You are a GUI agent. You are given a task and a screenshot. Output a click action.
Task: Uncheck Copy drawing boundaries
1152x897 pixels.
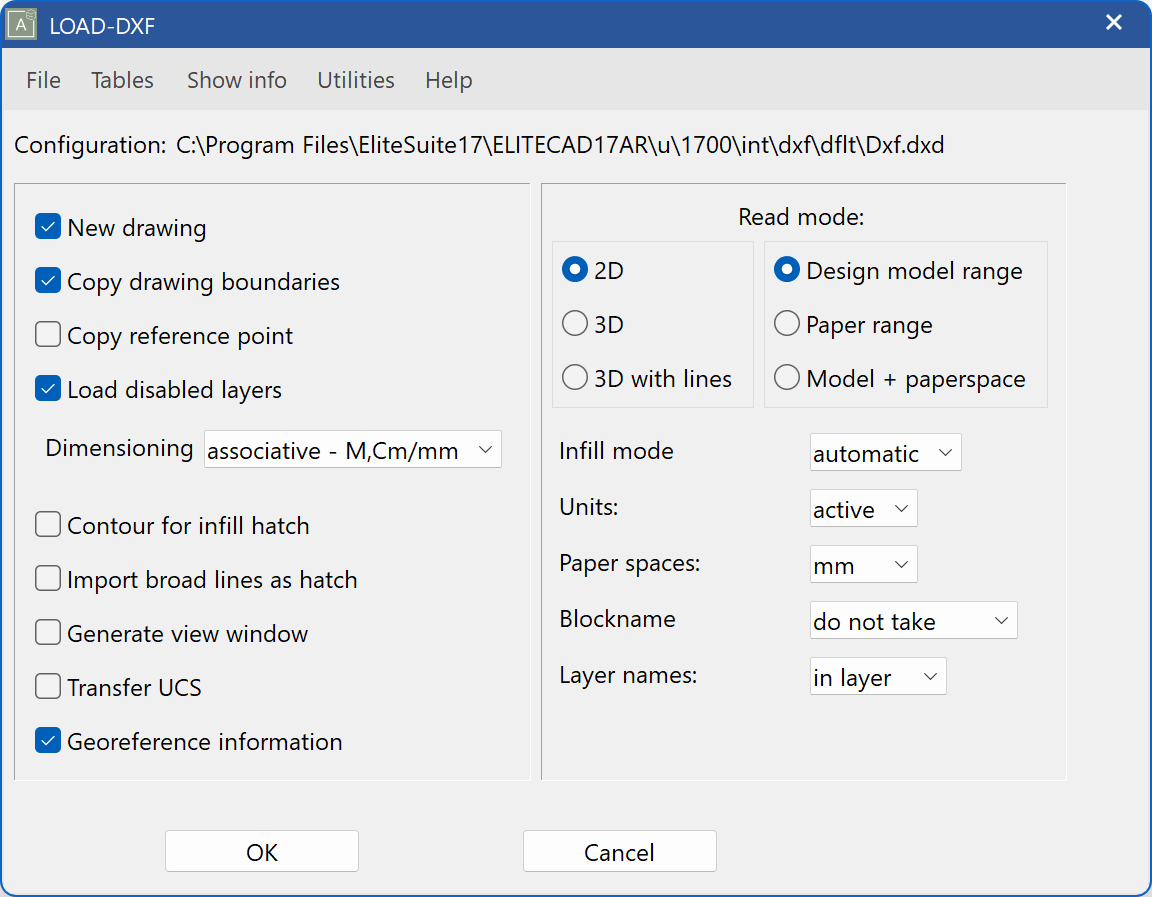(x=47, y=280)
